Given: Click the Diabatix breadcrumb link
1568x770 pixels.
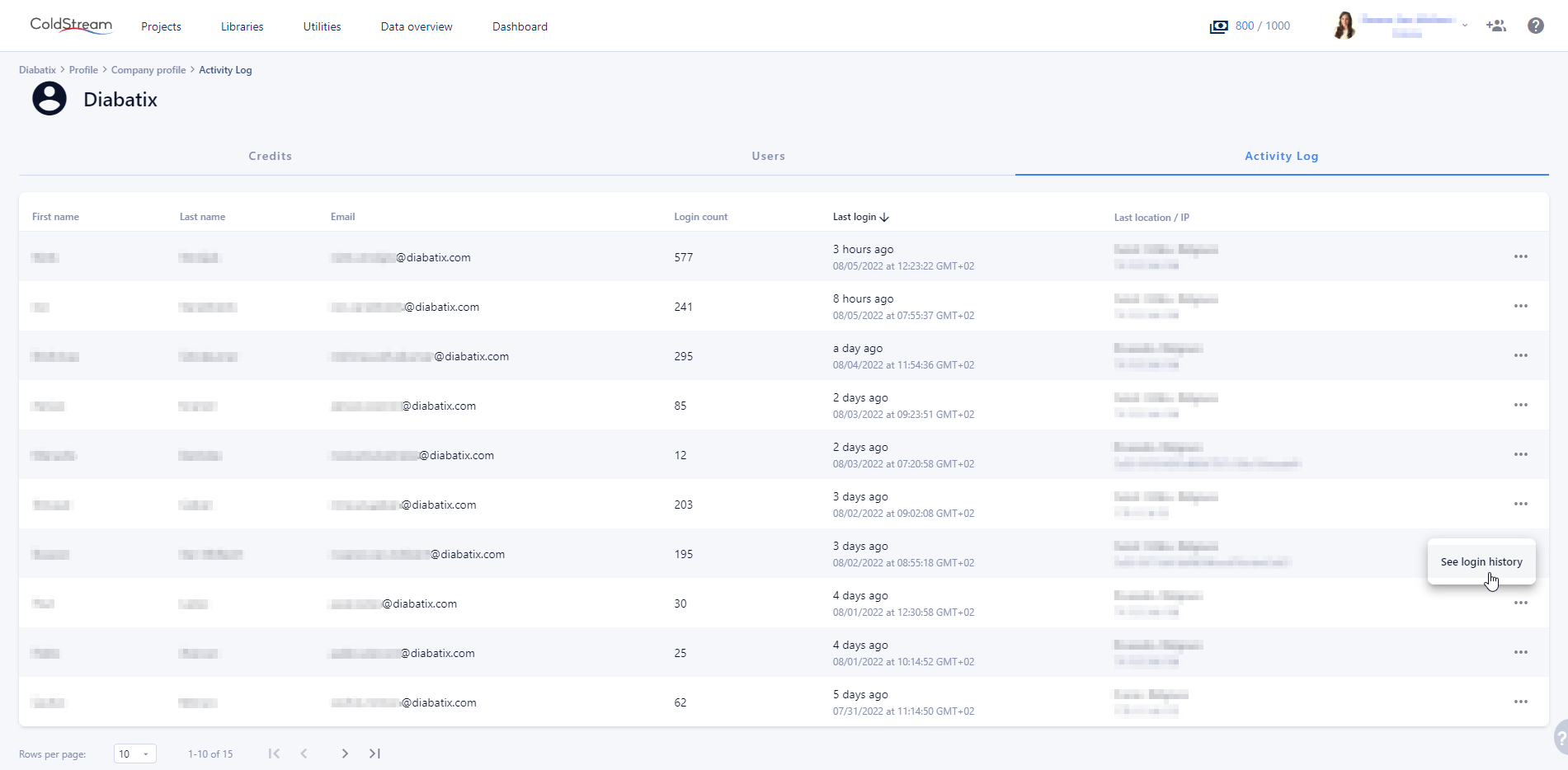Looking at the screenshot, I should pyautogui.click(x=37, y=70).
